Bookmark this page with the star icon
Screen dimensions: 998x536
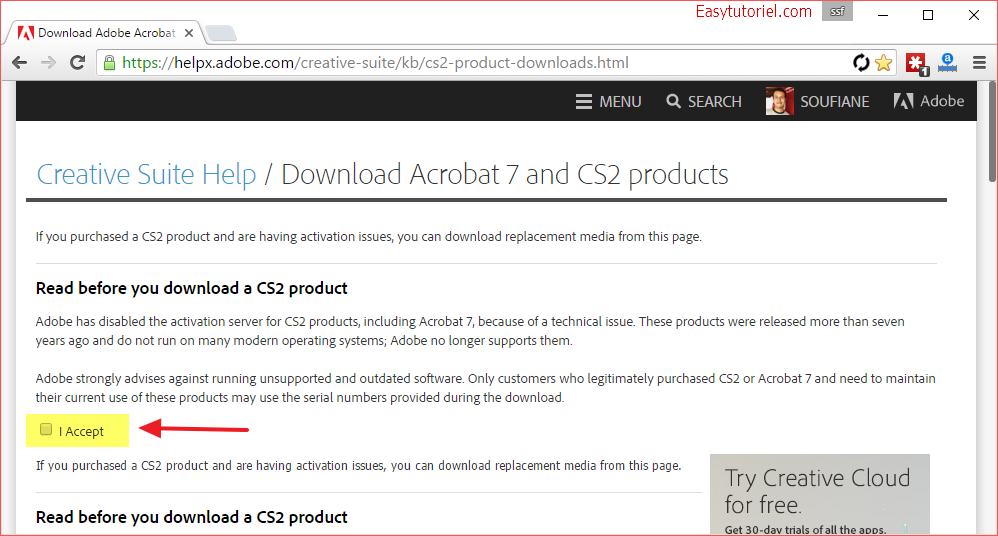point(883,62)
